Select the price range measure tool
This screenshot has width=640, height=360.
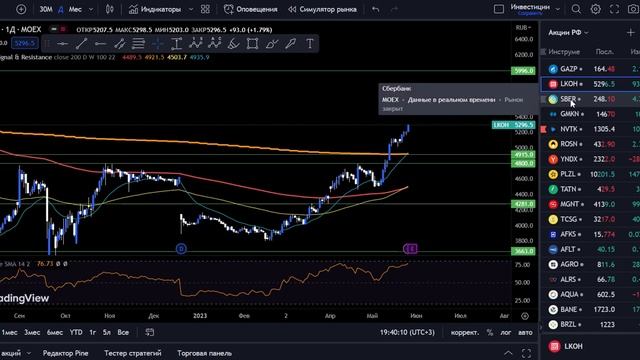176,43
